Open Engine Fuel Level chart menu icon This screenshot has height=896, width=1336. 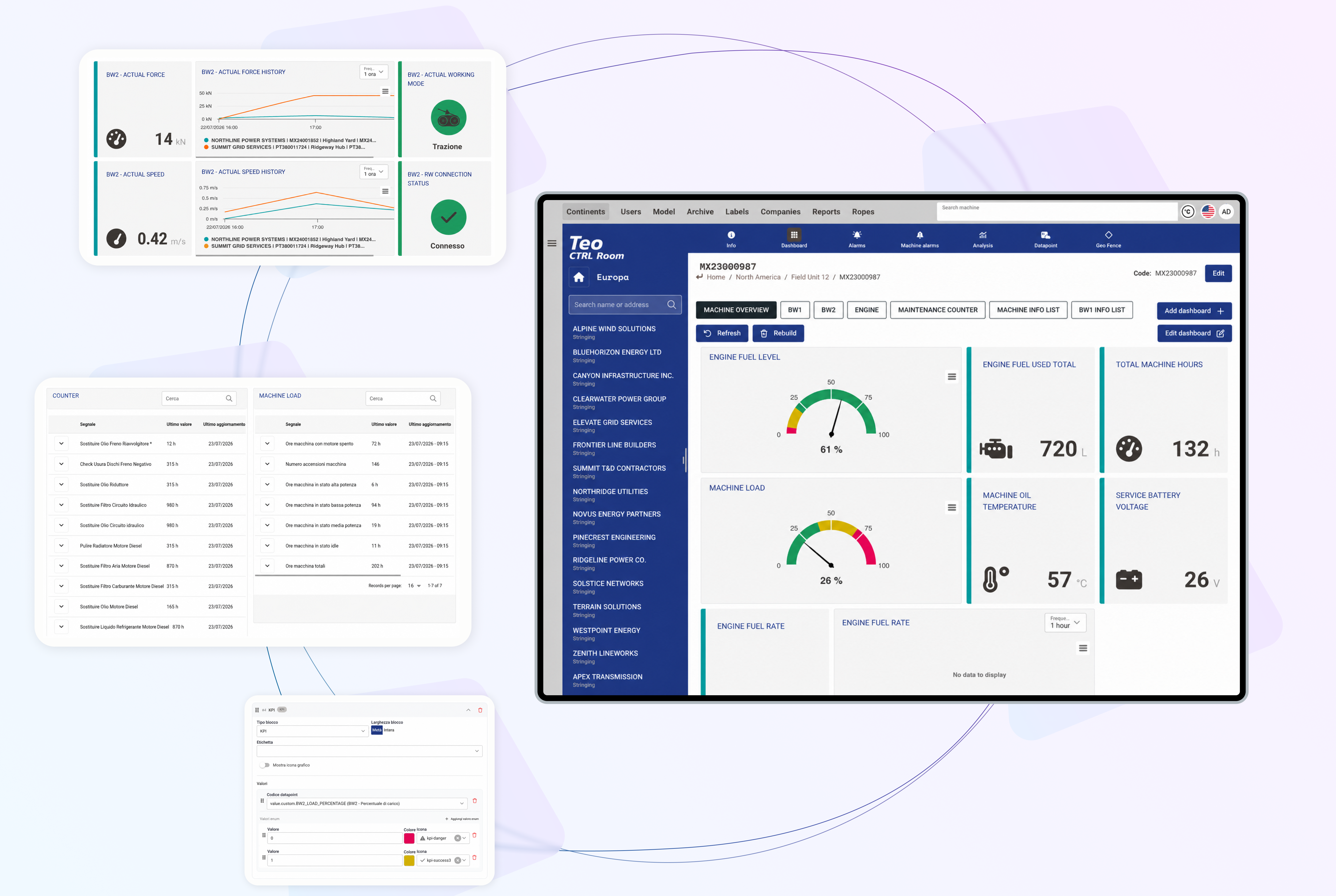point(951,377)
